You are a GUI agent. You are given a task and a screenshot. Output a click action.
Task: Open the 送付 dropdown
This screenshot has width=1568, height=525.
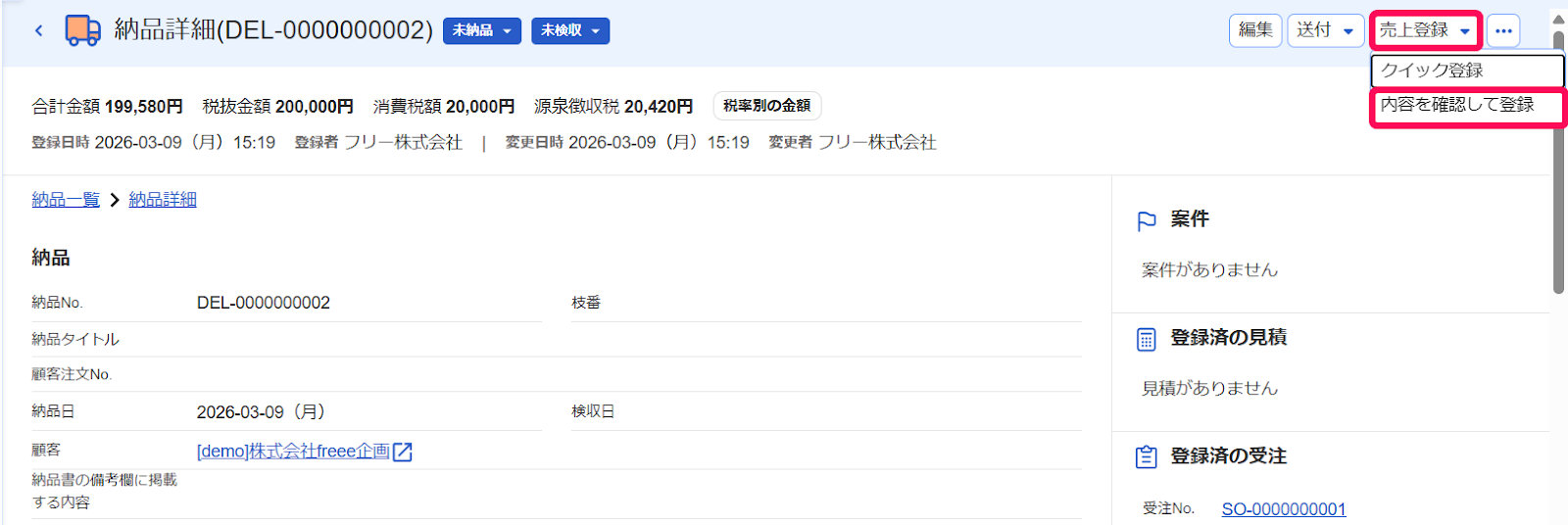(1325, 30)
